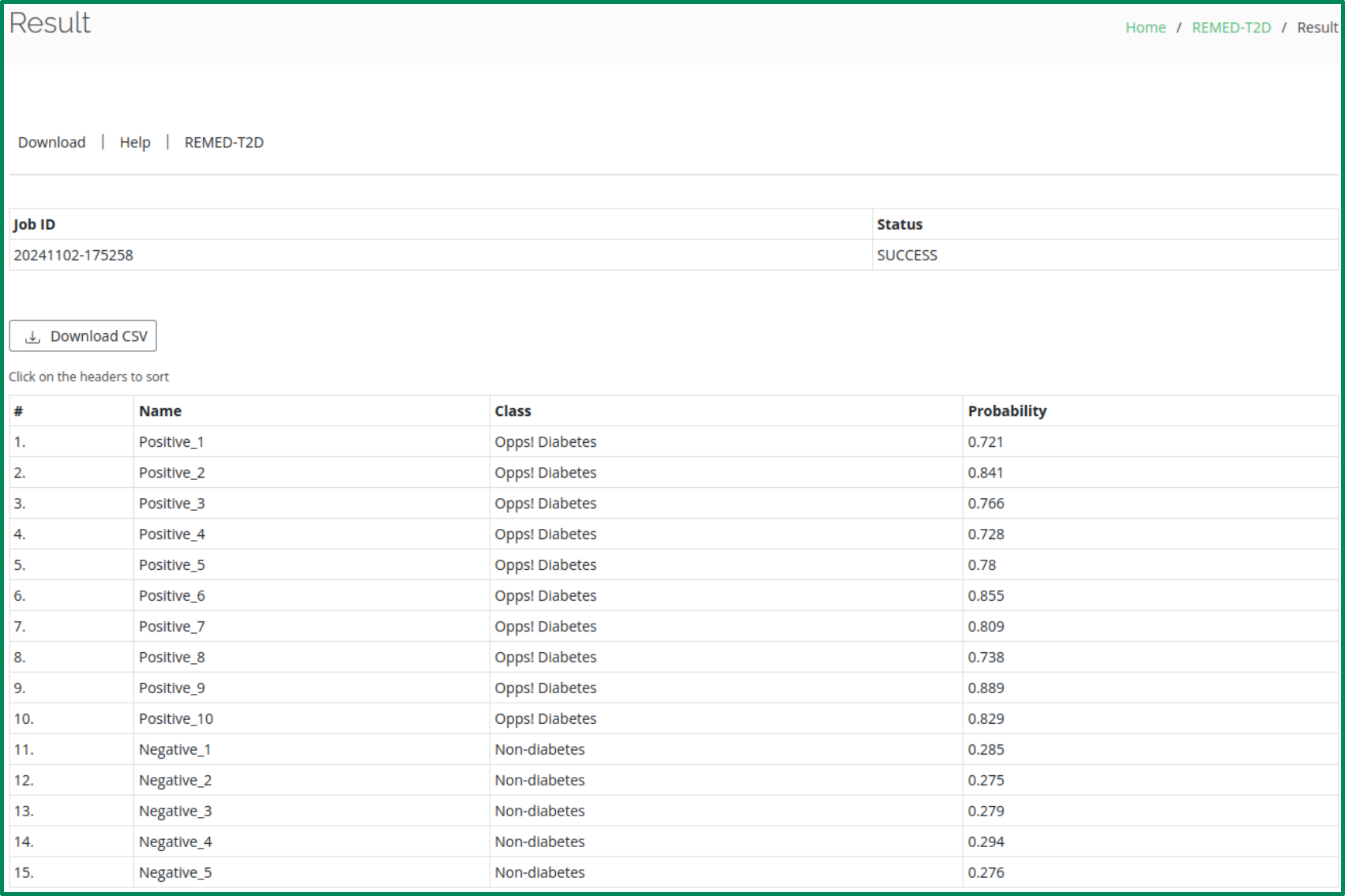Select the Negative_1 name cell
The height and width of the screenshot is (896, 1345).
coord(175,750)
